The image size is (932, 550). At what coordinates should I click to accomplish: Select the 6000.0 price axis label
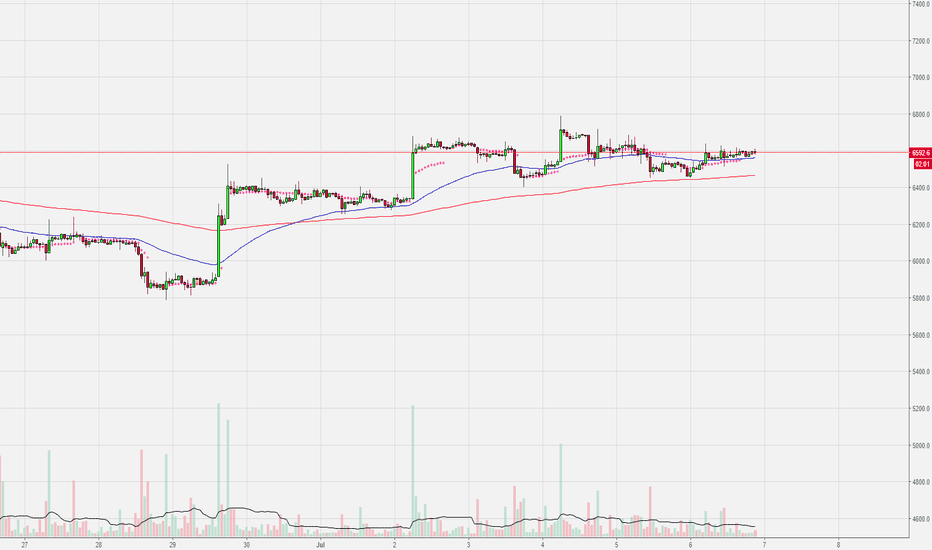point(921,261)
